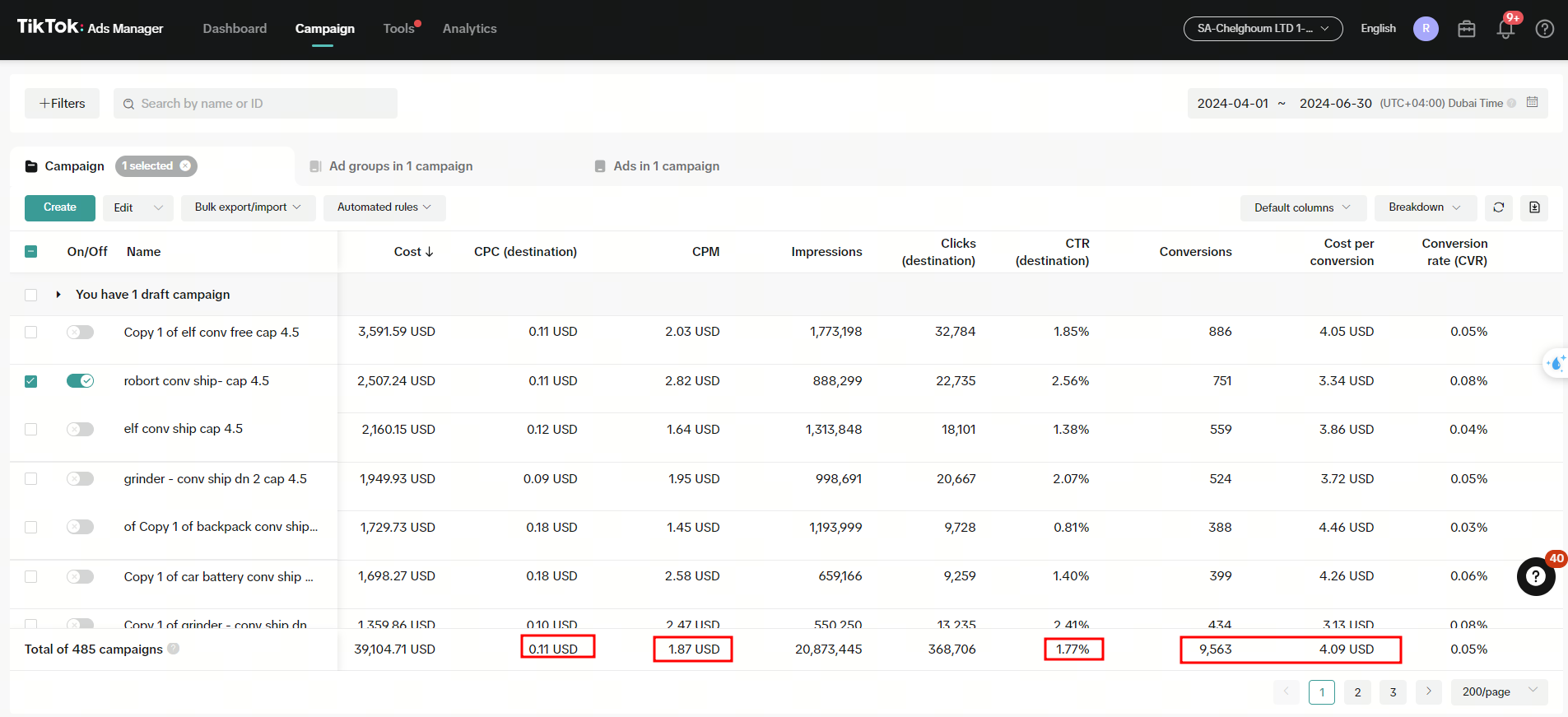Turn on elf conv ship cap 4.5 switch
This screenshot has width=1568, height=717.
(x=80, y=429)
